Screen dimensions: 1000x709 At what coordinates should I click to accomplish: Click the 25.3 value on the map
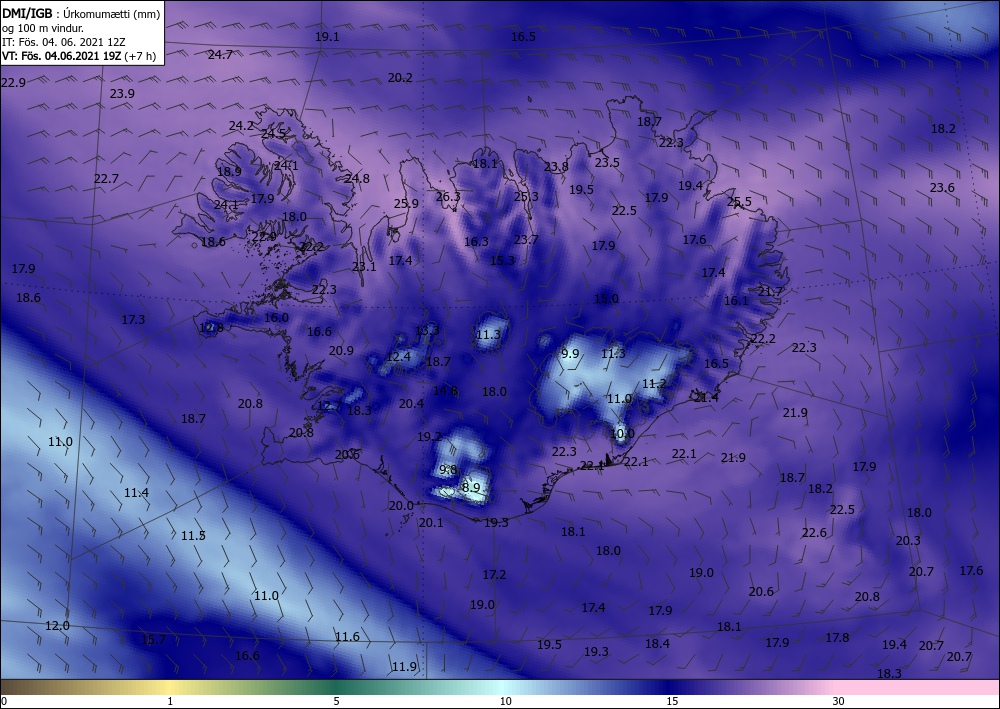click(526, 196)
